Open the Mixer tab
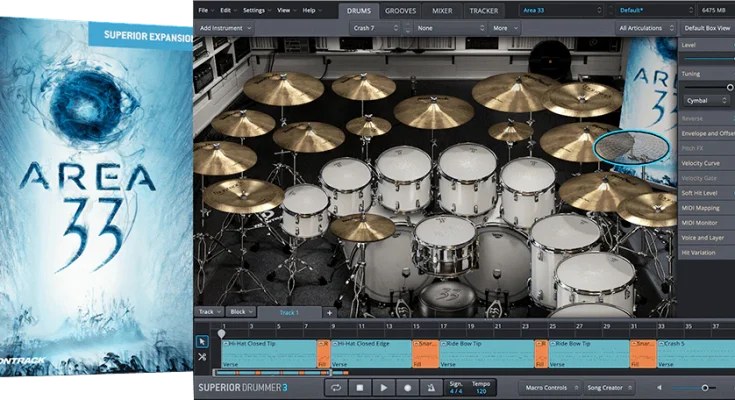The image size is (735, 400). [x=441, y=10]
